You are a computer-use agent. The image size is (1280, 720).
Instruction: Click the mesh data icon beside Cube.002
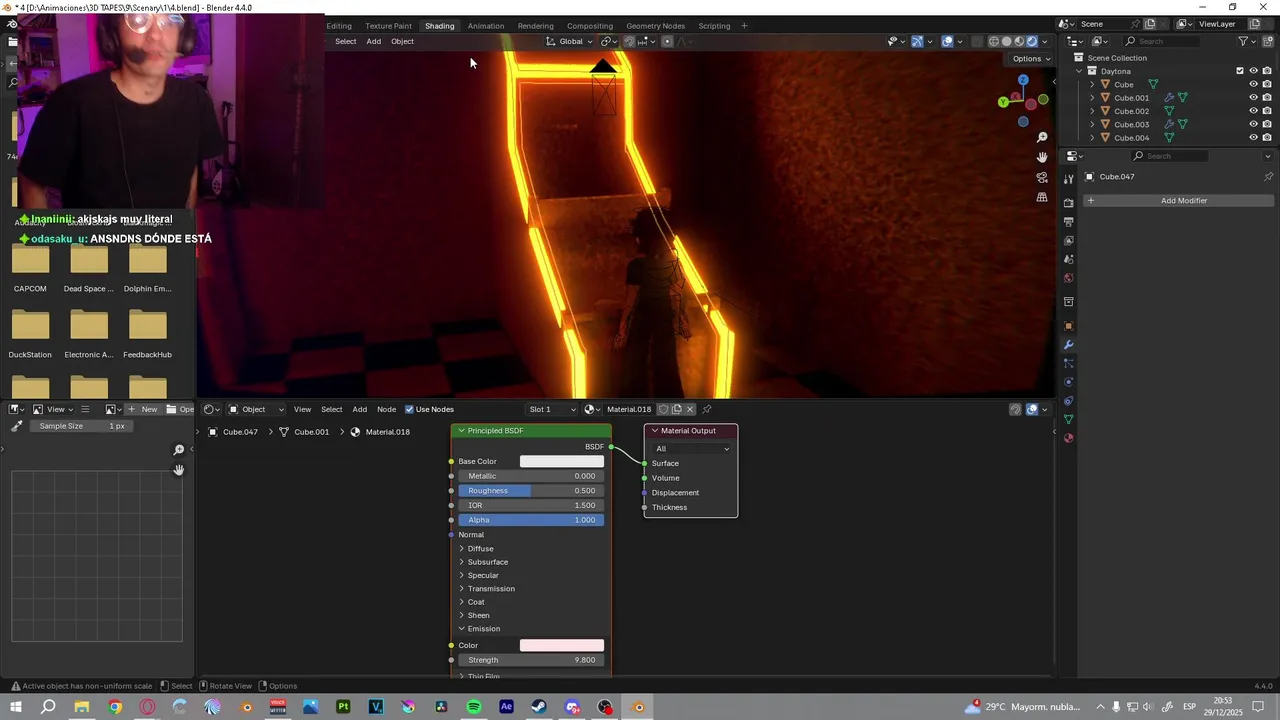coord(1169,111)
